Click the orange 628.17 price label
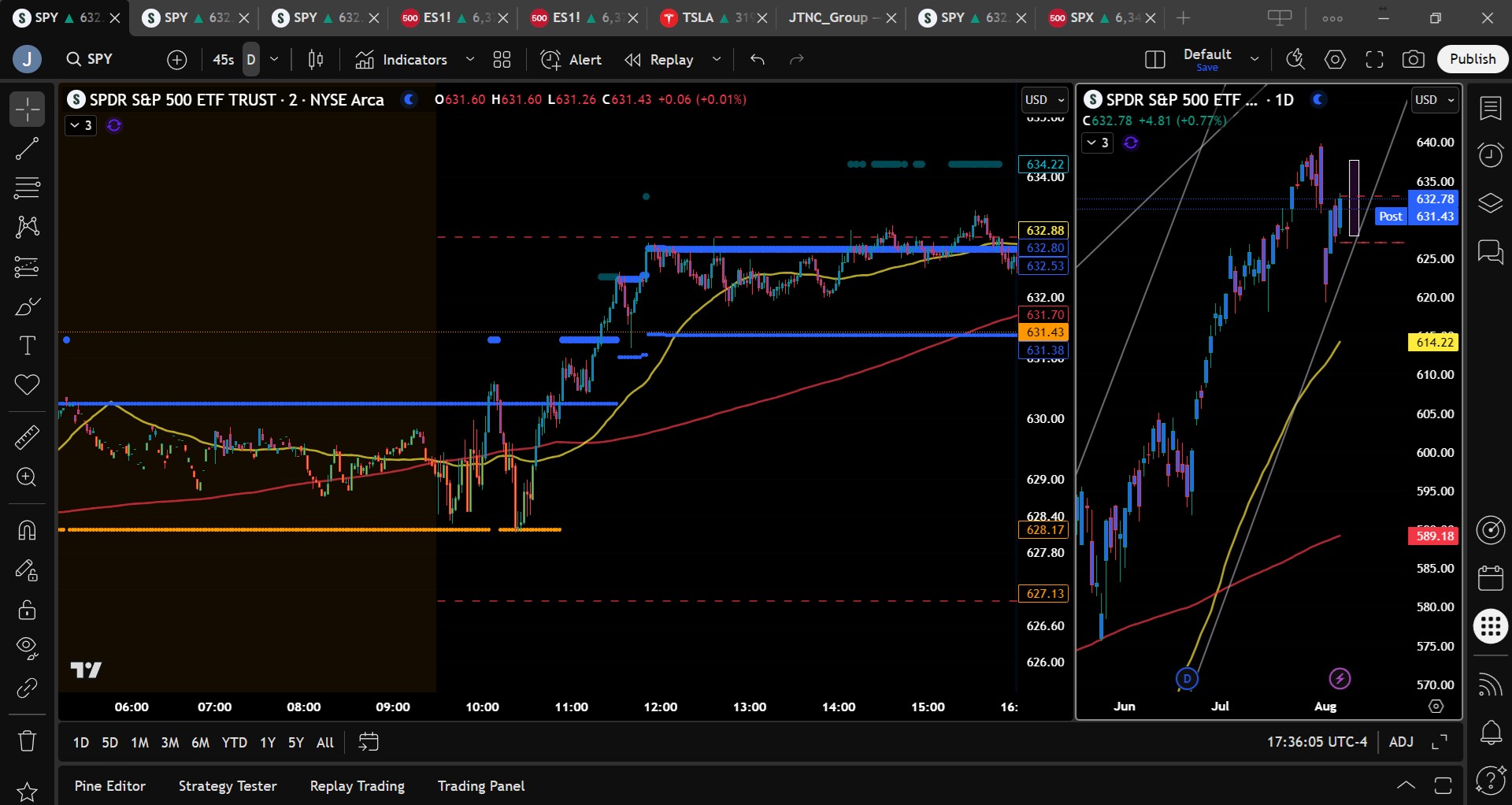This screenshot has height=805, width=1512. pyautogui.click(x=1045, y=530)
